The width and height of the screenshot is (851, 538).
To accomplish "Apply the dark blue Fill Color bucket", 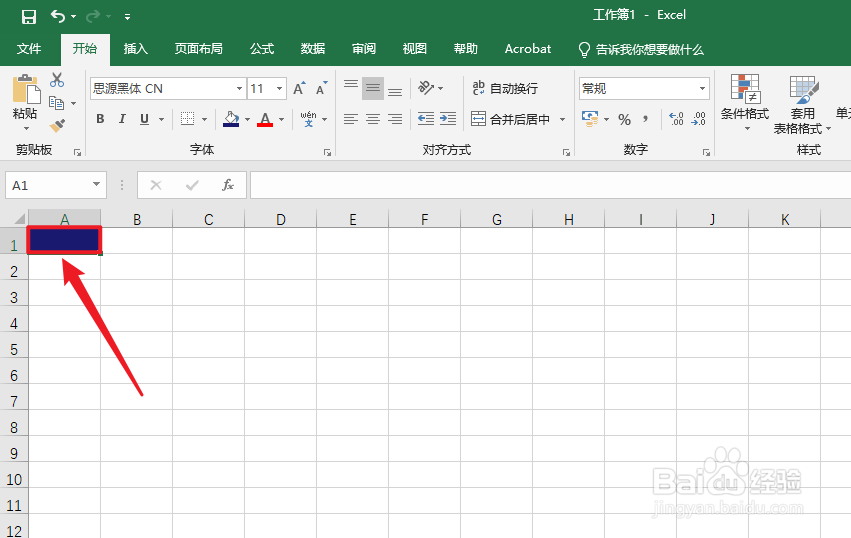I will coord(231,119).
